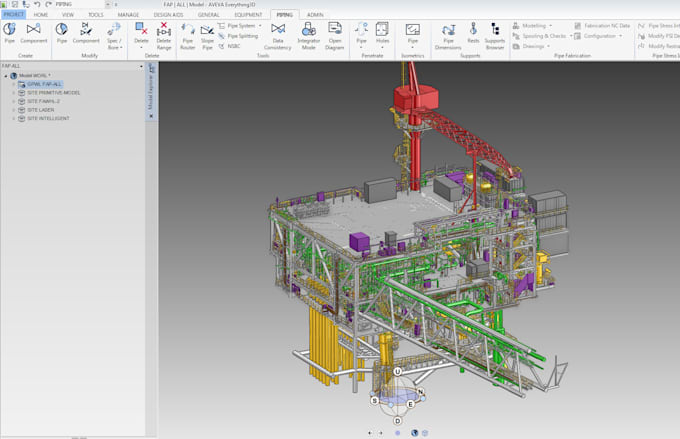Image resolution: width=680 pixels, height=439 pixels.
Task: Select the Rests support tool
Action: (473, 33)
